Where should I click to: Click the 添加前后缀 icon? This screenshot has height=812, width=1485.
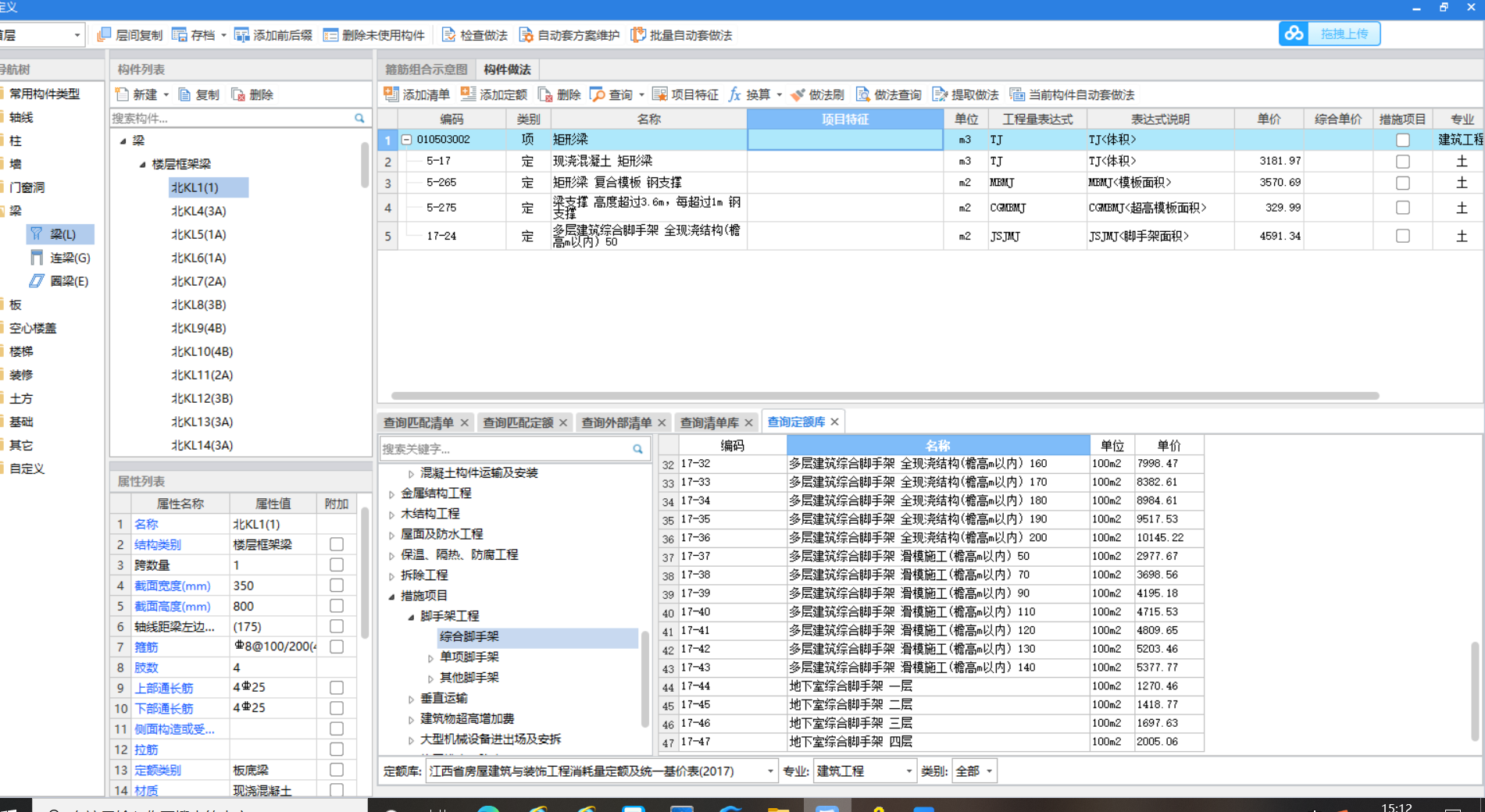[242, 35]
